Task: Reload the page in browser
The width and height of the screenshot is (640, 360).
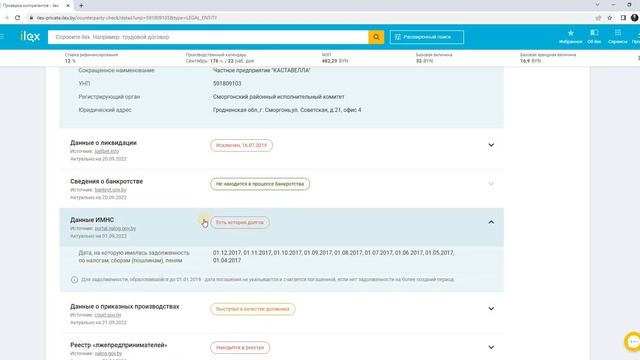Action: (17, 18)
